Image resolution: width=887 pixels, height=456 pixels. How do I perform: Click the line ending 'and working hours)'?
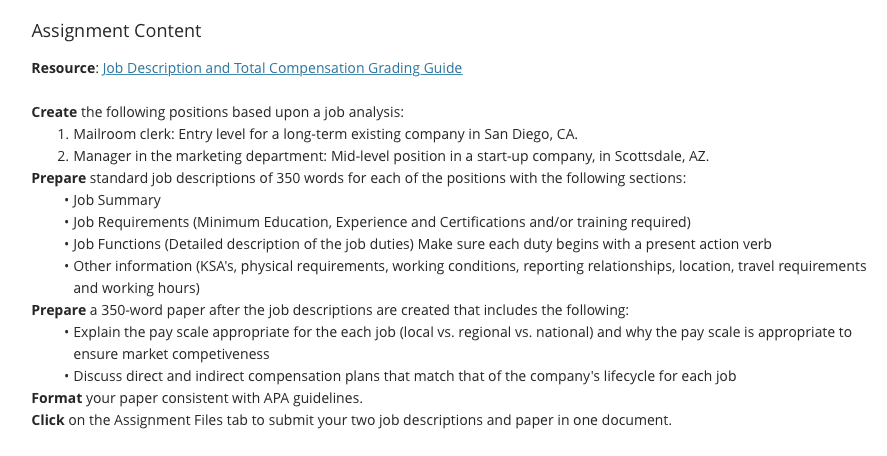[x=136, y=289]
